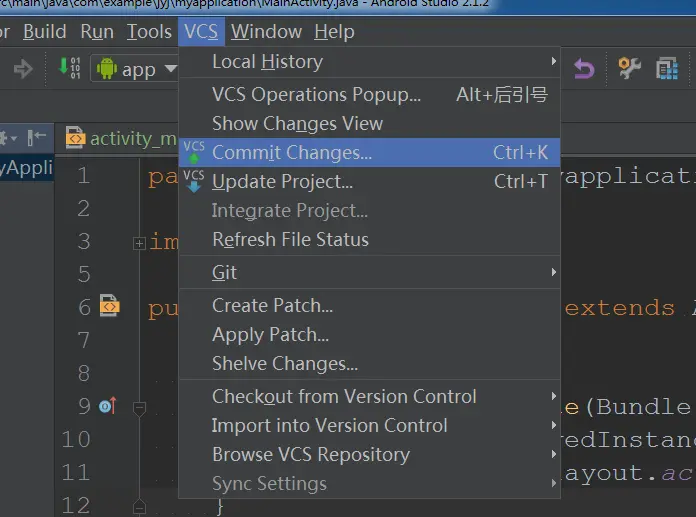Open the Run menu

[x=97, y=32]
